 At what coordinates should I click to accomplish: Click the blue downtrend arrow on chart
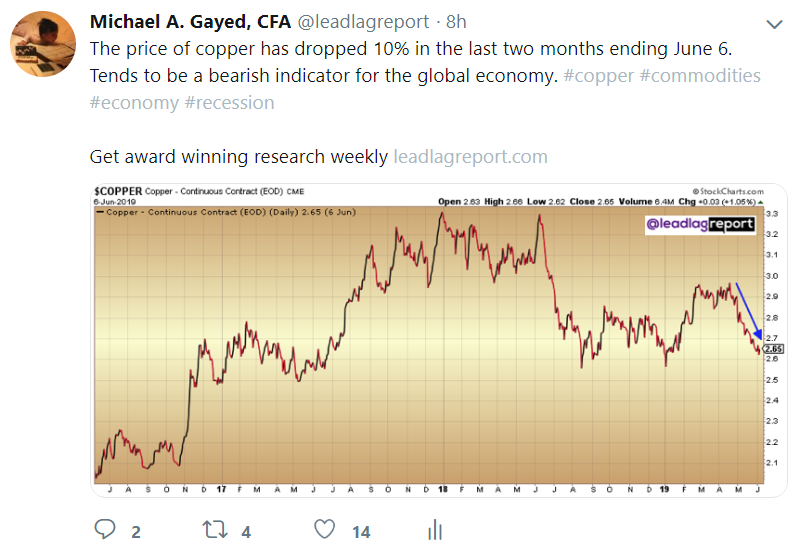tap(748, 312)
